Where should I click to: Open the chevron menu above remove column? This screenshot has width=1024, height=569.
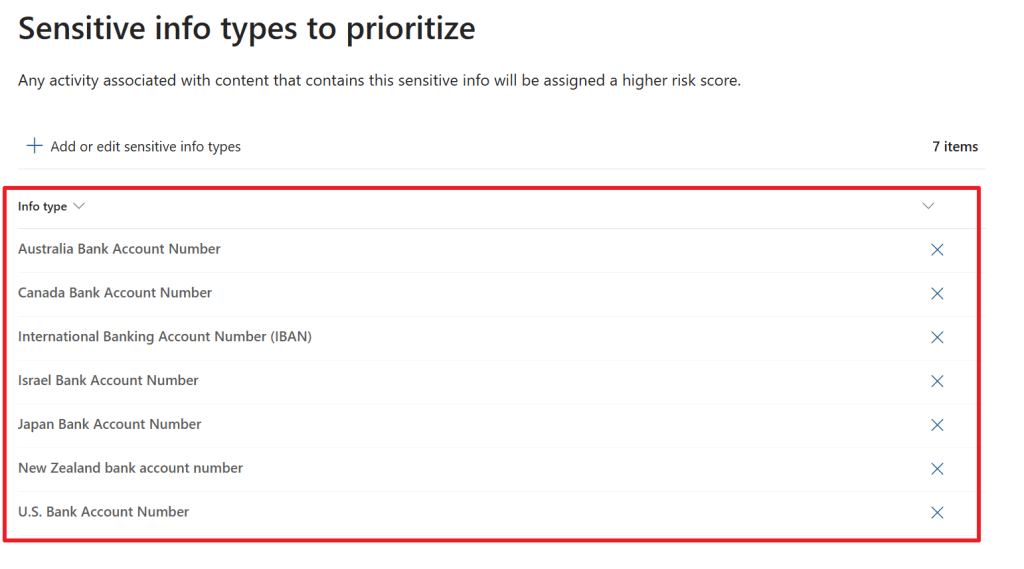click(928, 206)
